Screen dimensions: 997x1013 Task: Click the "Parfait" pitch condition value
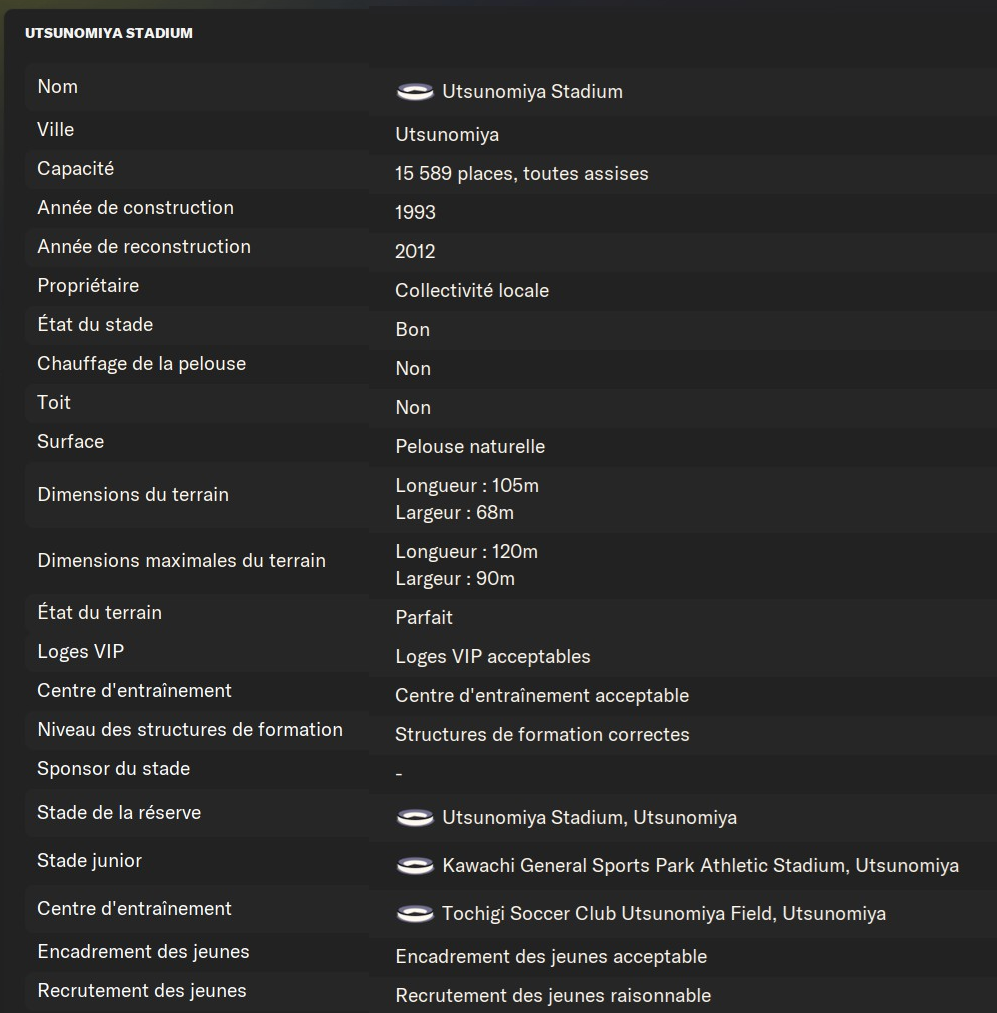pyautogui.click(x=424, y=618)
